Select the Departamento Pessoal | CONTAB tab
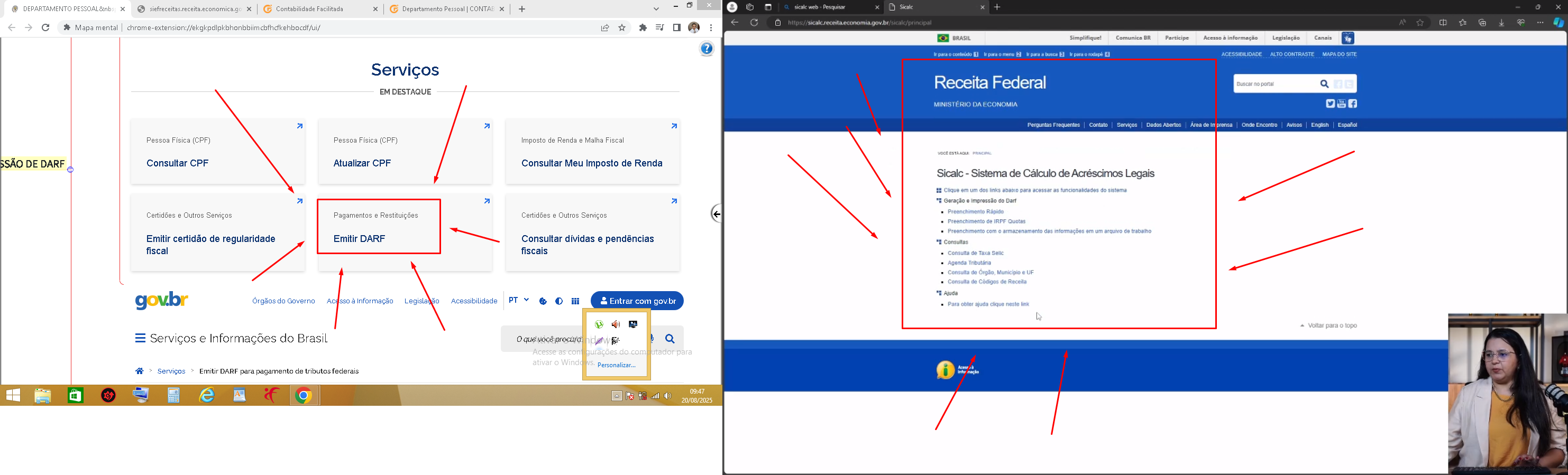 [x=447, y=9]
